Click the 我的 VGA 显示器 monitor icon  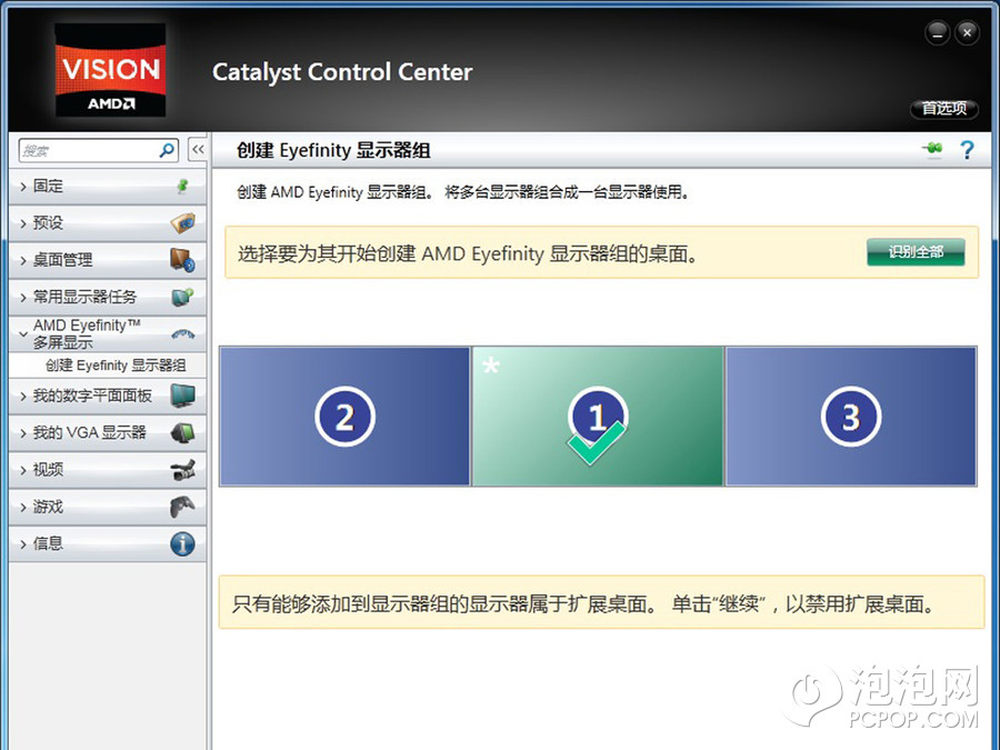coord(183,433)
